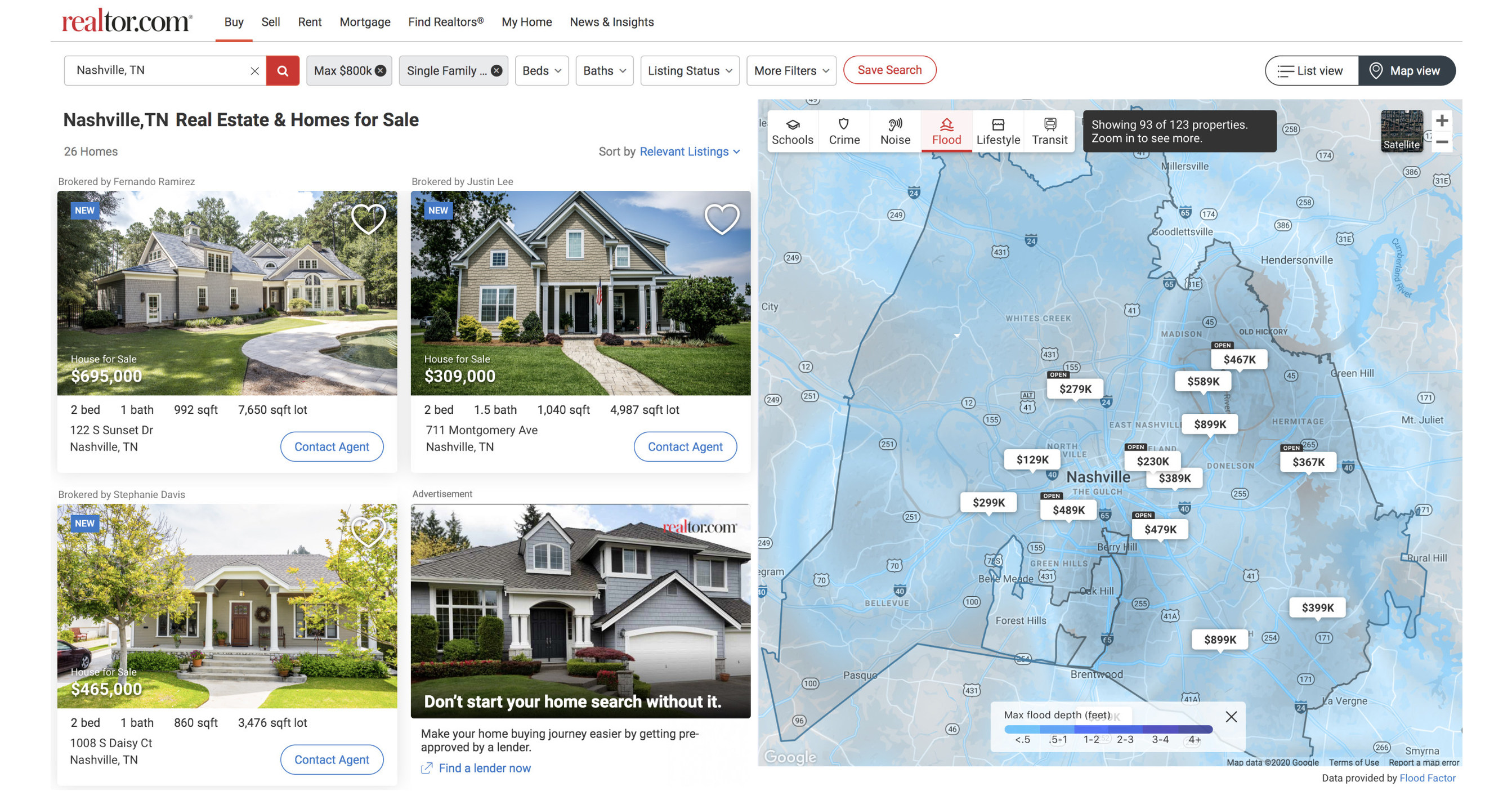Open the News & Insights section
Viewport: 1512px width, 791px height.
pos(611,22)
